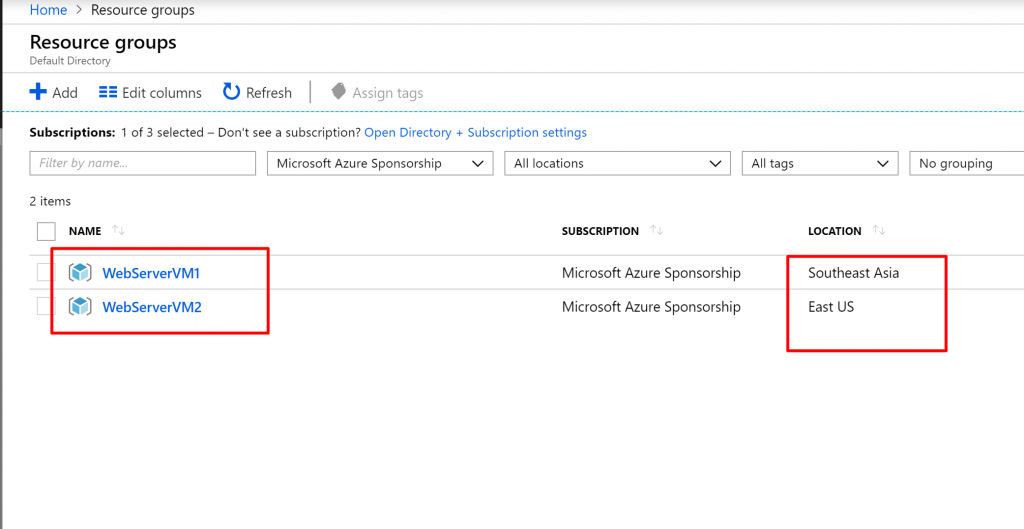The width and height of the screenshot is (1024, 529).
Task: Expand the All tags dropdown
Action: (x=820, y=163)
